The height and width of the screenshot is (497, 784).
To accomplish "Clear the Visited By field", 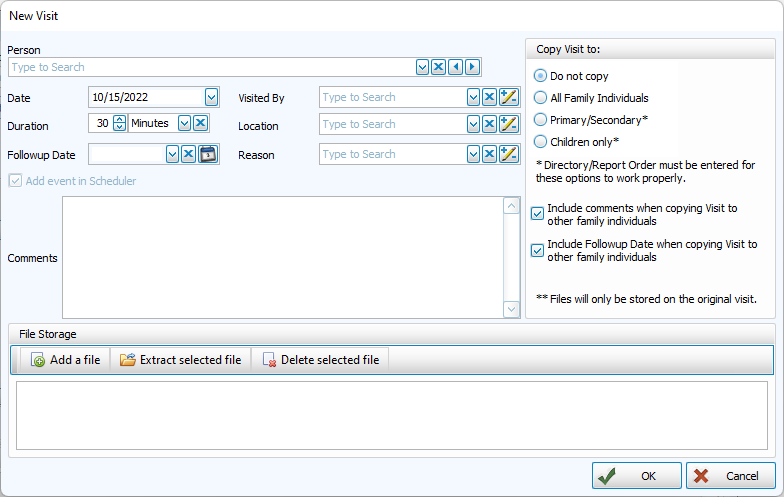I will pyautogui.click(x=490, y=97).
